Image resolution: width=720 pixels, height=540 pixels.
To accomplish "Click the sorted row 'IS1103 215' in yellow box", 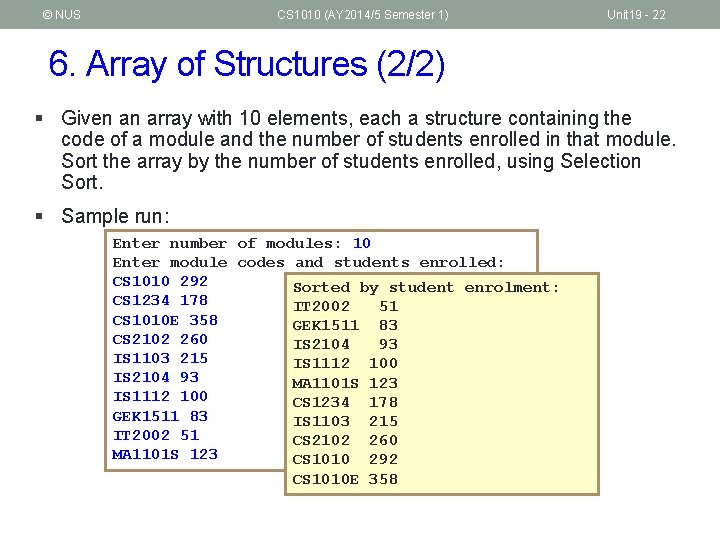I will (x=345, y=422).
